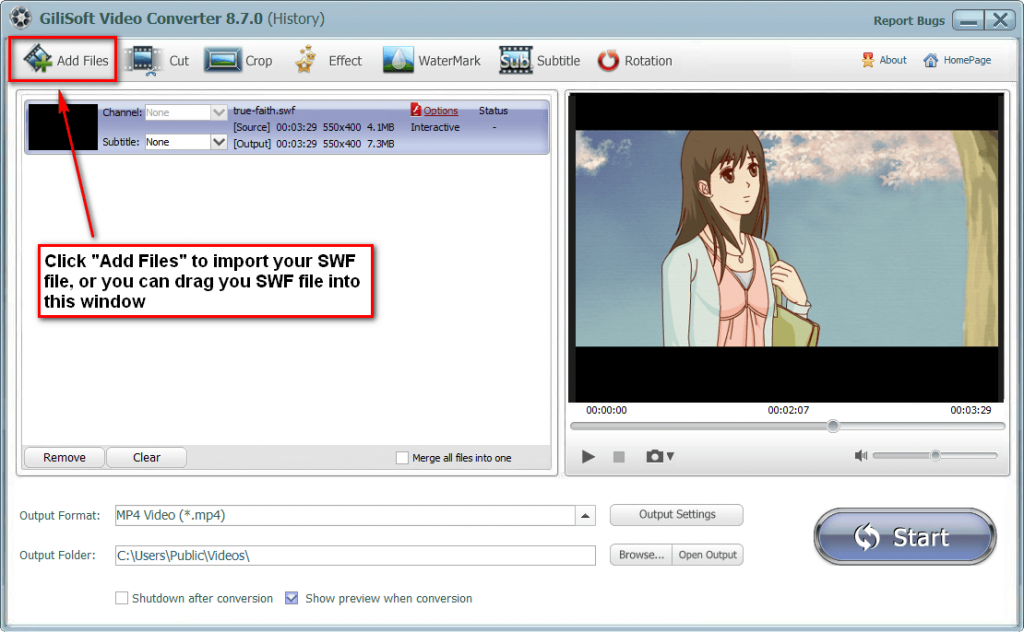This screenshot has height=632, width=1024.
Task: Open the Subtitle tool
Action: pos(539,60)
